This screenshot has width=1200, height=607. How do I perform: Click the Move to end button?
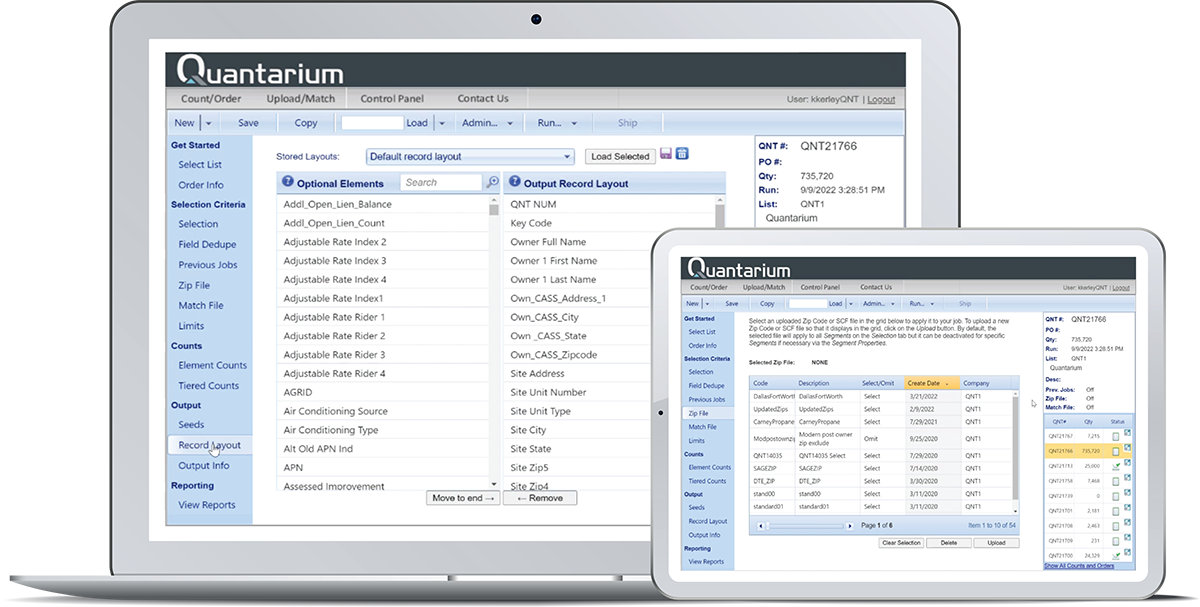tap(463, 497)
